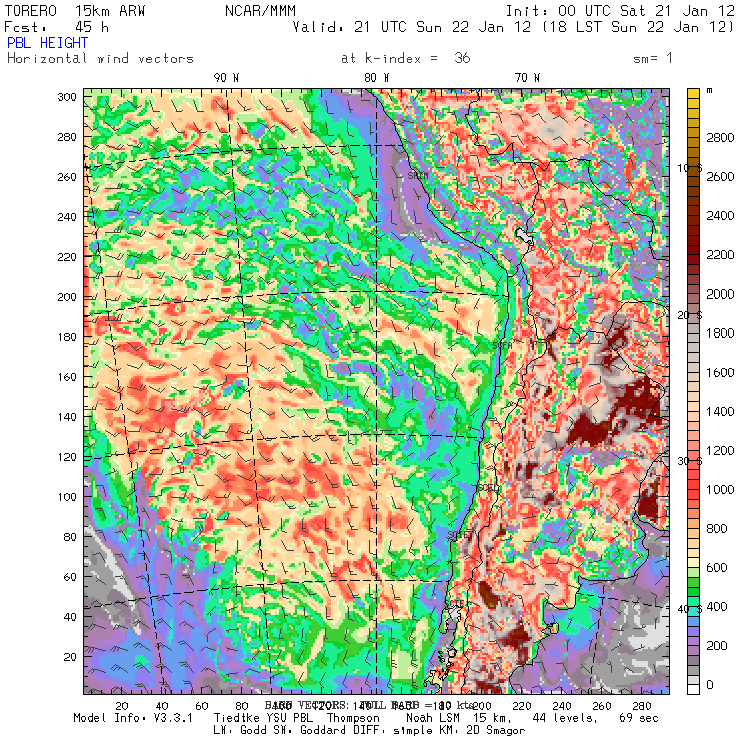This screenshot has width=740, height=740.
Task: Click the "SCFA" station label on the map
Action: (502, 346)
